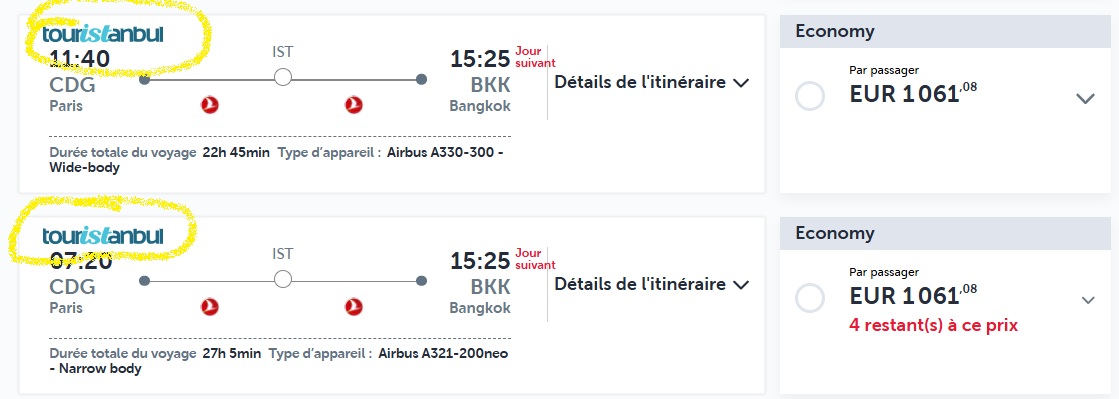The height and width of the screenshot is (399, 1119).
Task: Click the IST stopover circle on the 22h 45min flight
Action: coord(283,77)
